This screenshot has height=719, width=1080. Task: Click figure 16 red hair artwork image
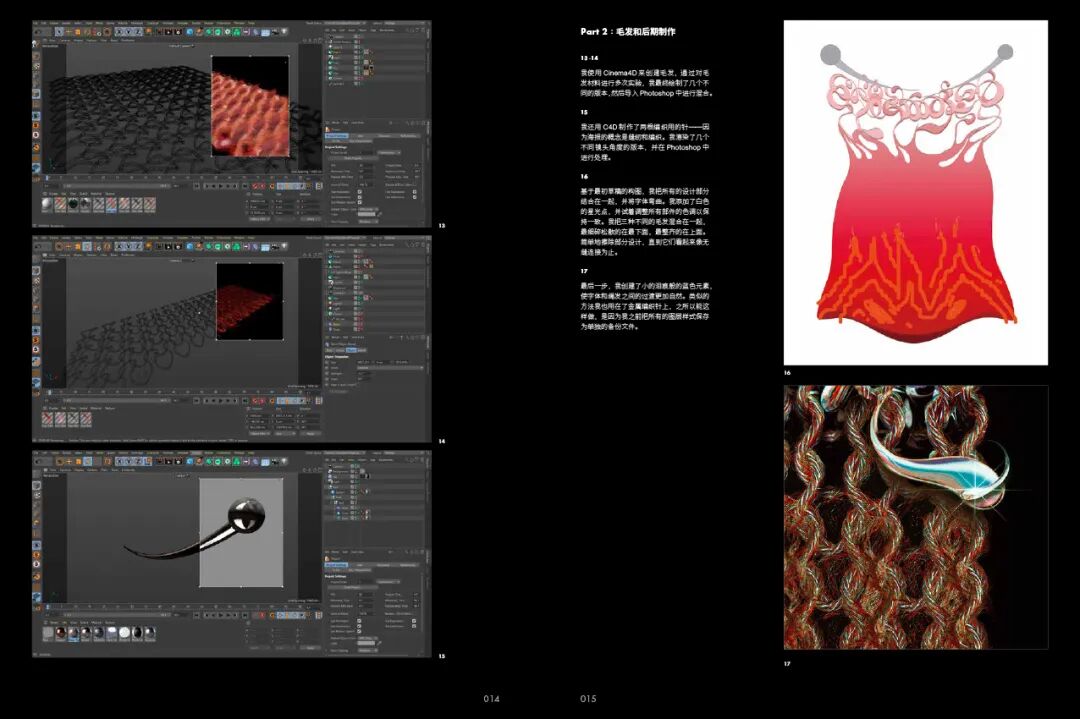point(915,192)
